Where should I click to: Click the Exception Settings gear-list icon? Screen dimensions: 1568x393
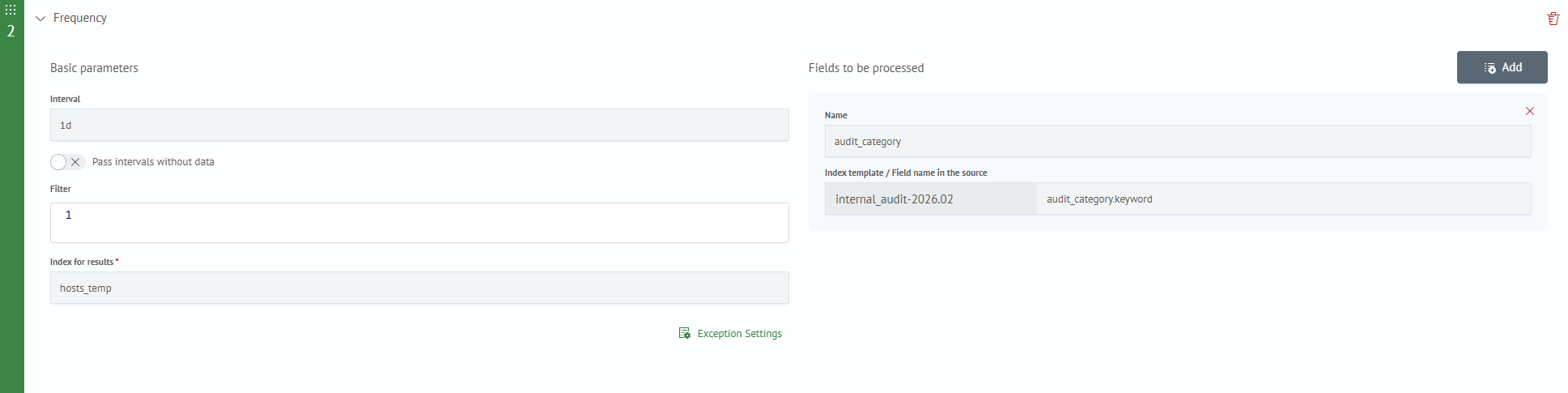pyautogui.click(x=684, y=333)
